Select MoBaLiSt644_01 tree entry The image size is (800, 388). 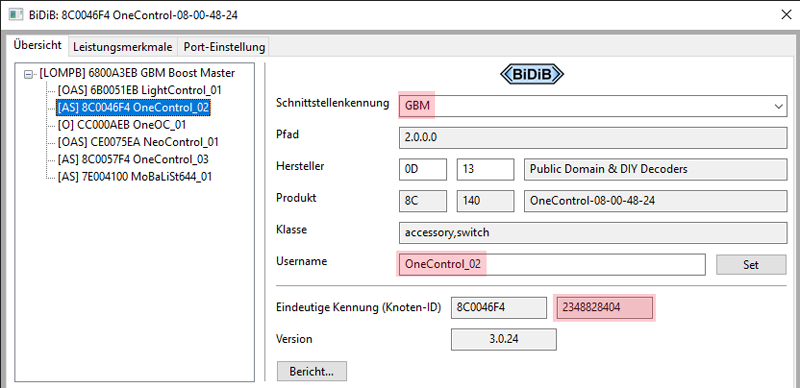pos(135,177)
